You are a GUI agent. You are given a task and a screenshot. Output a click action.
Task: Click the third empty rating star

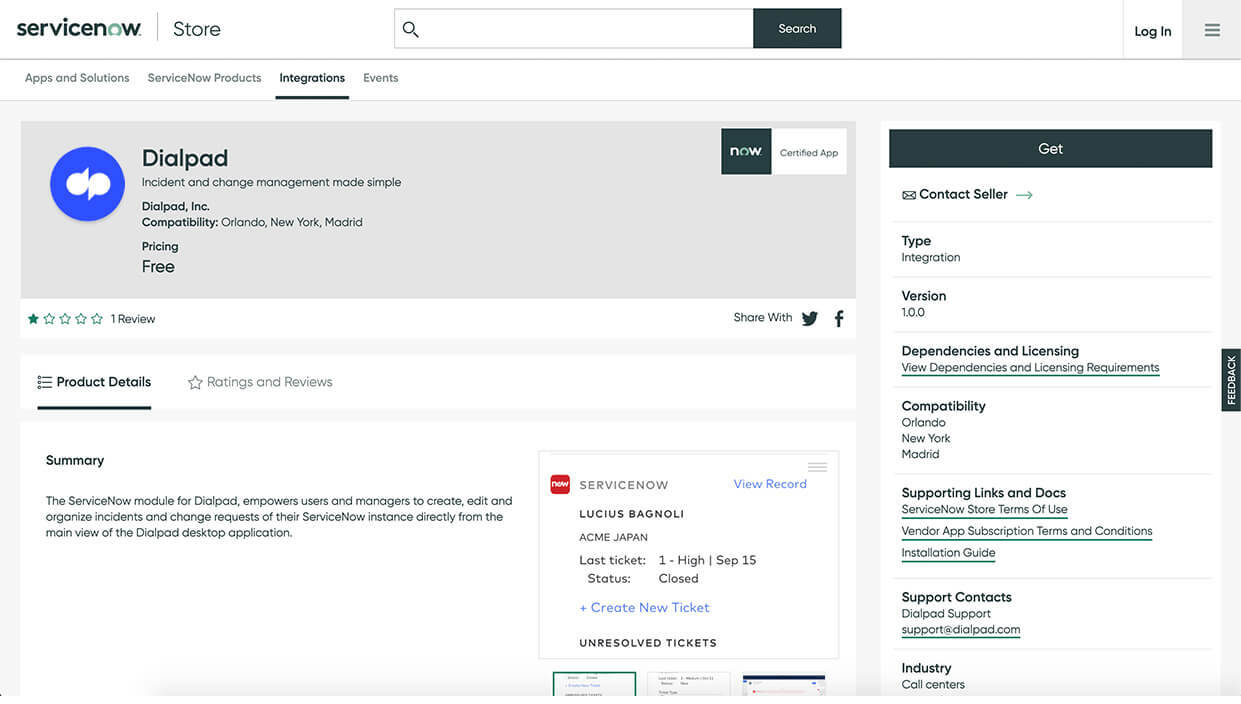click(x=65, y=319)
